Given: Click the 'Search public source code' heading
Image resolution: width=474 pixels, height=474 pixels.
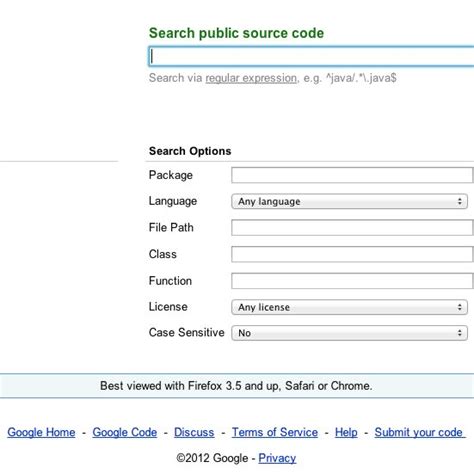Looking at the screenshot, I should coord(236,33).
